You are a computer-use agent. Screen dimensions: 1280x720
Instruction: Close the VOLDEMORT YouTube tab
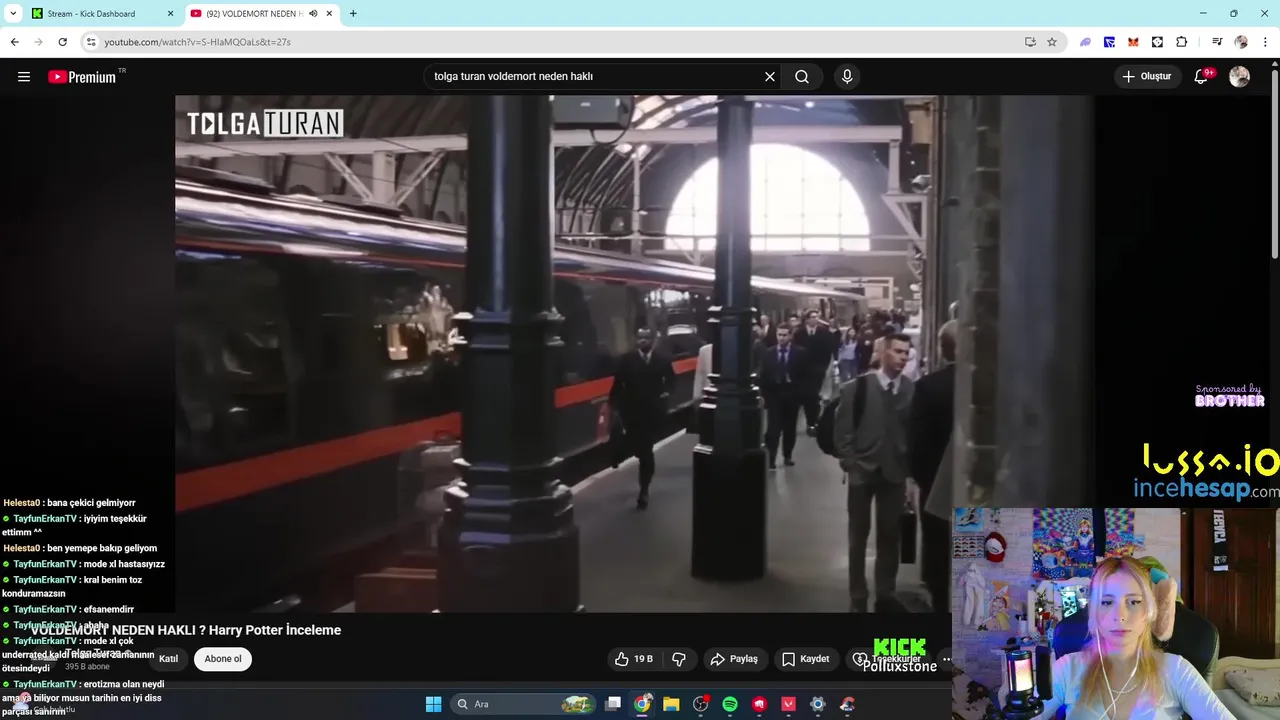pos(330,14)
